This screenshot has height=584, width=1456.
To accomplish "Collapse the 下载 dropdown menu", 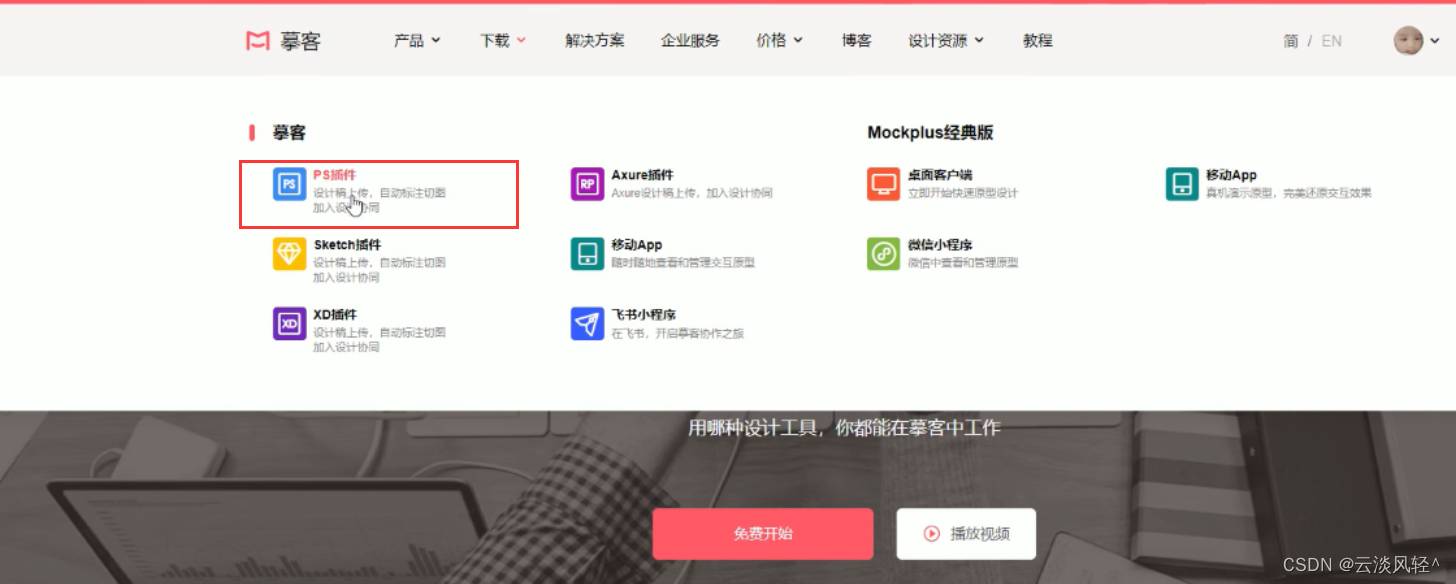I will pyautogui.click(x=503, y=41).
